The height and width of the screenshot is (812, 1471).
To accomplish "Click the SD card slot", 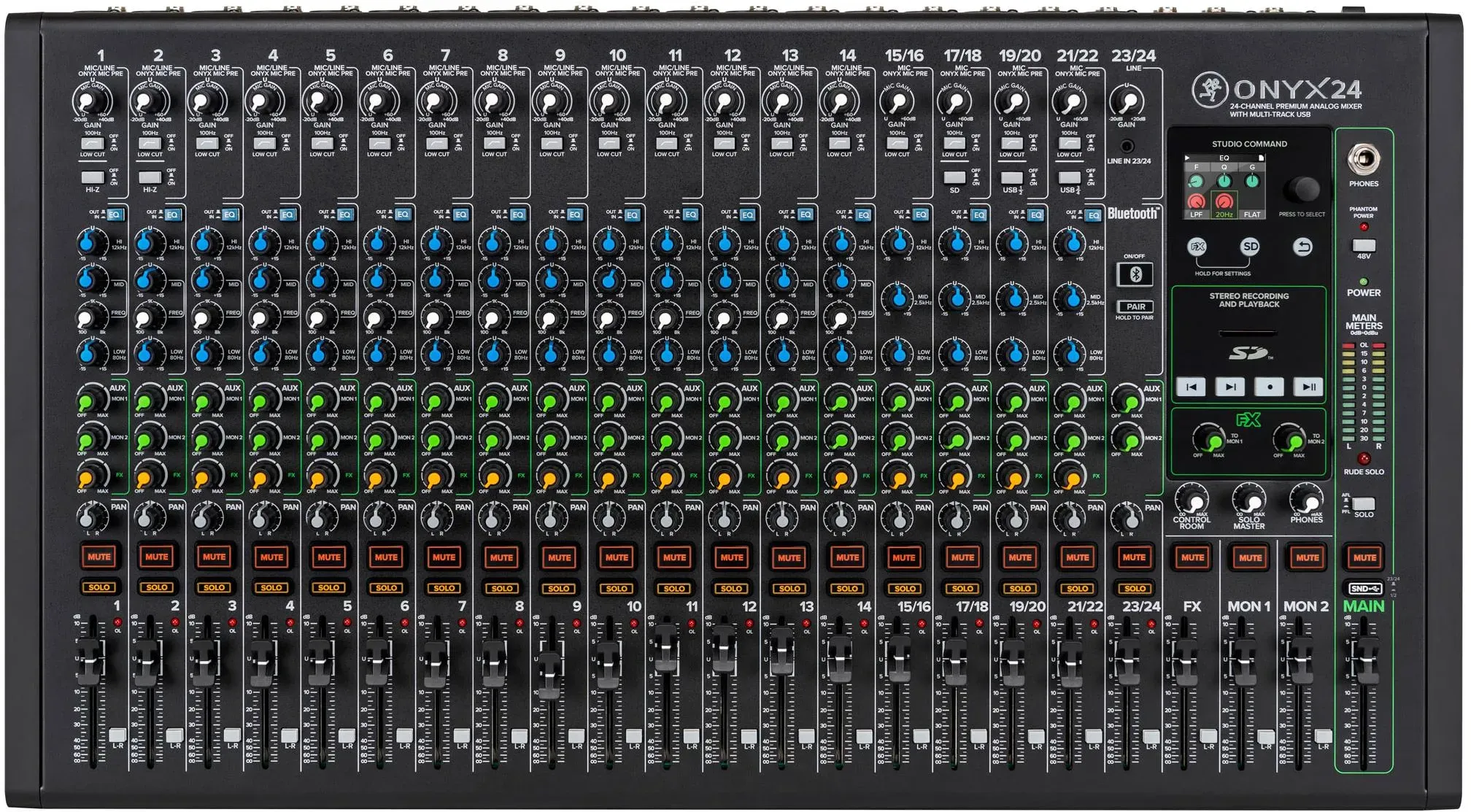I will click(x=1248, y=333).
